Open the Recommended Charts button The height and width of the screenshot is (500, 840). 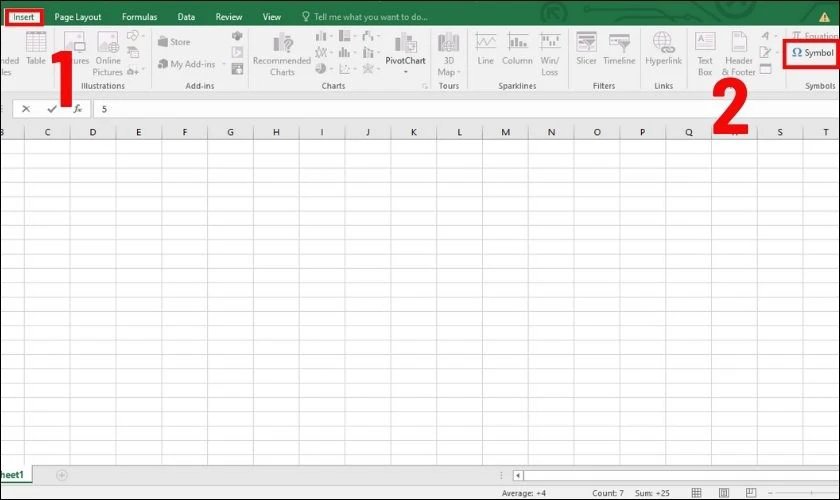(x=282, y=54)
